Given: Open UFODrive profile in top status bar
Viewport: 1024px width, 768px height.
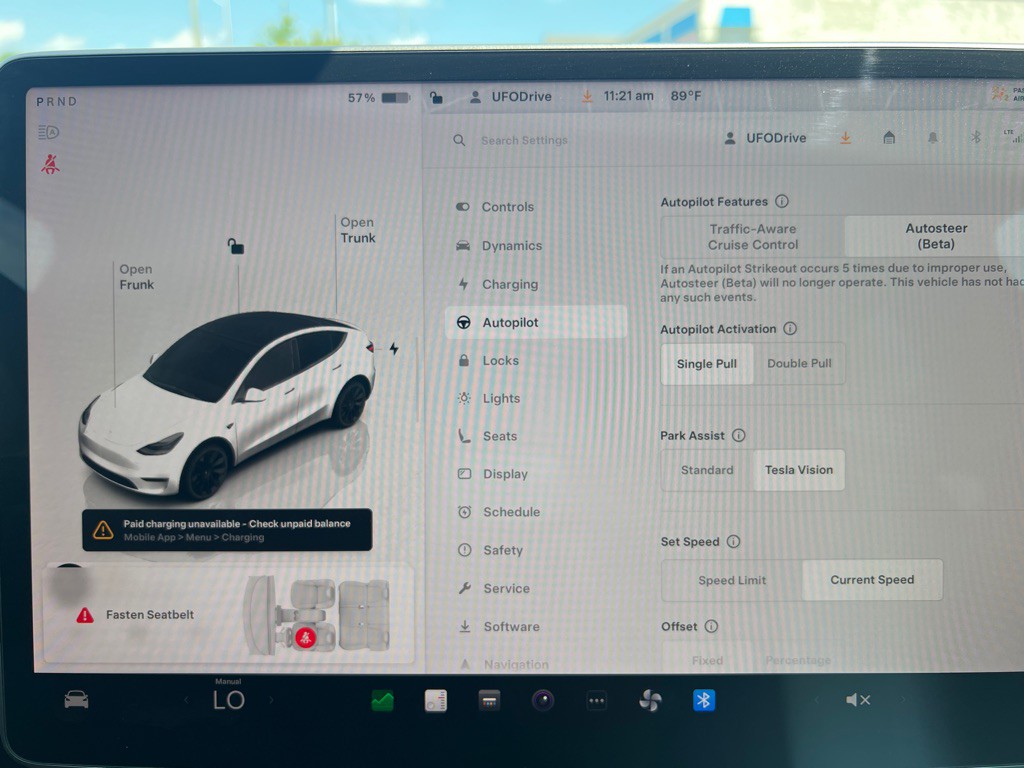Looking at the screenshot, I should [x=511, y=97].
